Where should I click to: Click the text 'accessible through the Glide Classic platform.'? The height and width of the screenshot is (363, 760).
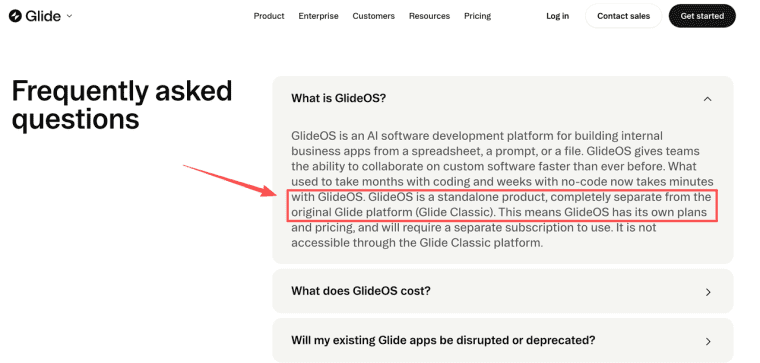(416, 243)
